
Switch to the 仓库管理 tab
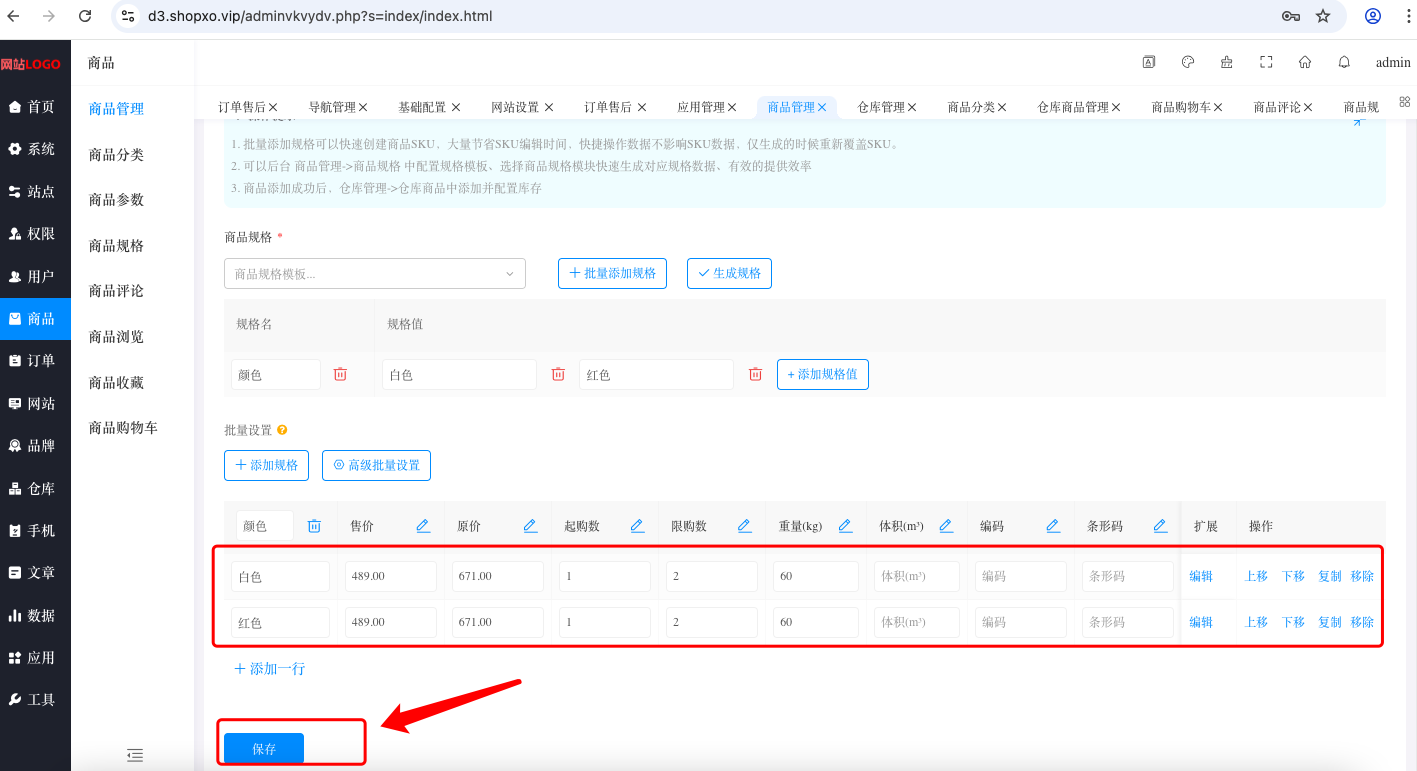pos(881,107)
